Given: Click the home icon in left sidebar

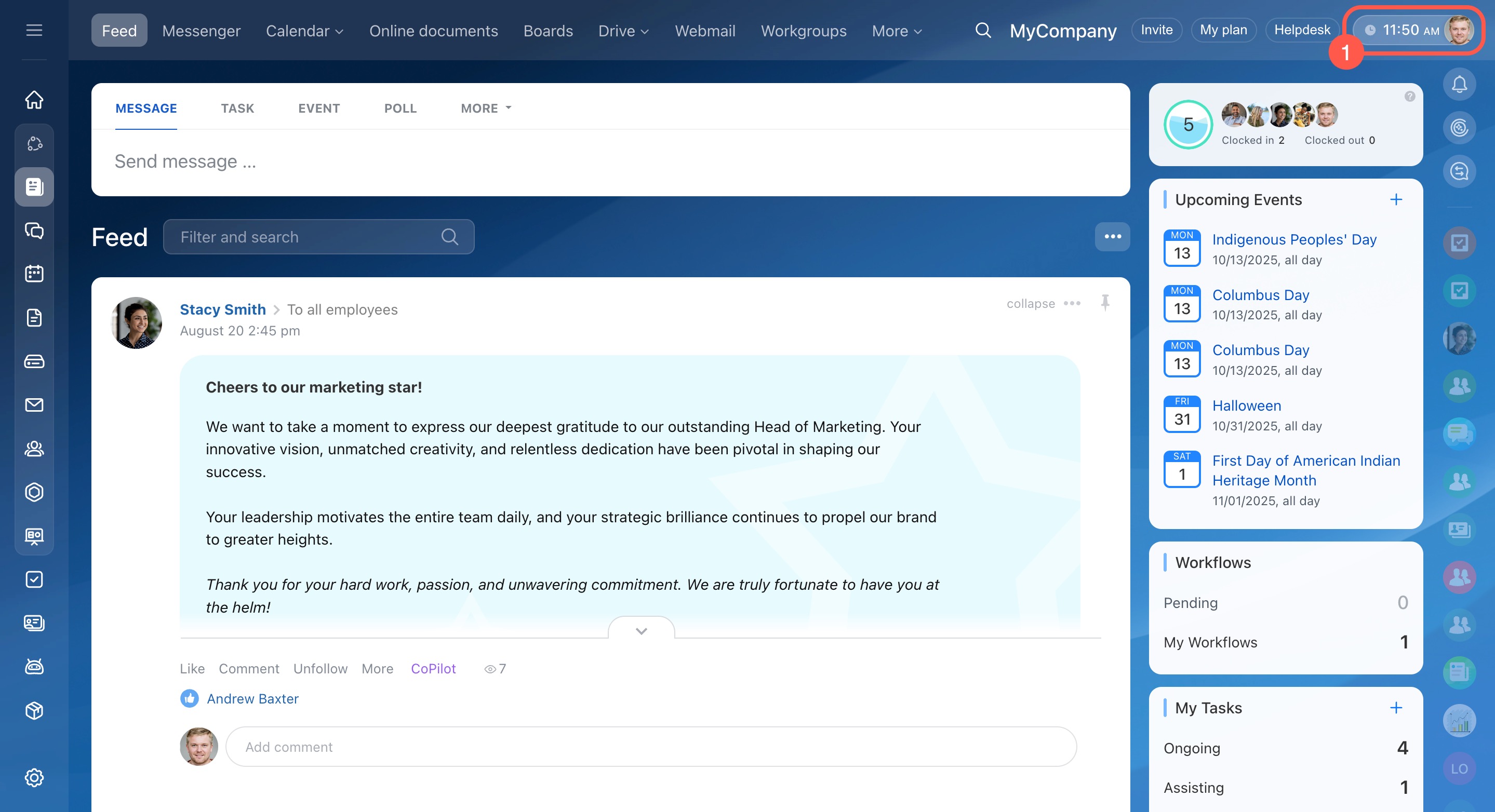Looking at the screenshot, I should [34, 99].
